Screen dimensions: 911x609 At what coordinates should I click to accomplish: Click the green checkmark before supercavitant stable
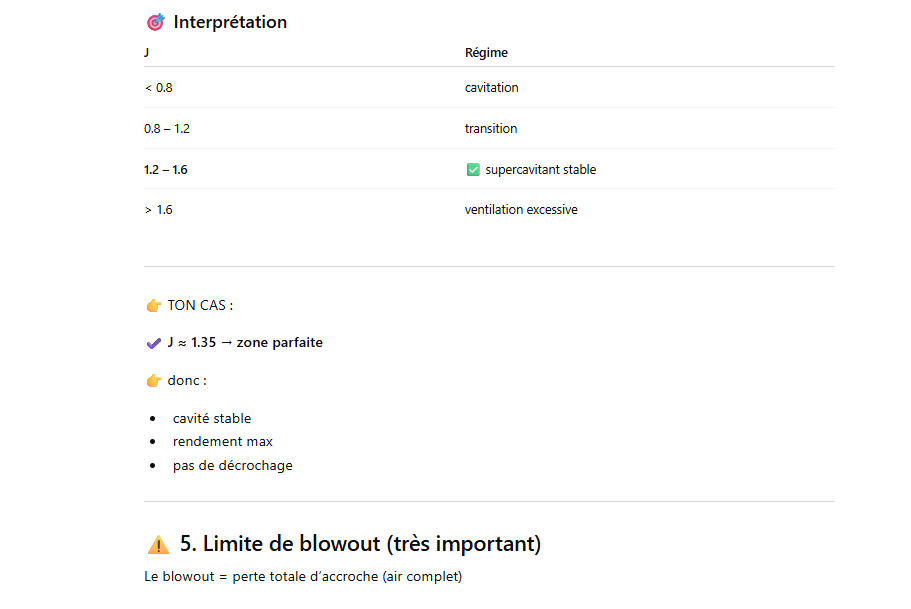[x=473, y=170]
